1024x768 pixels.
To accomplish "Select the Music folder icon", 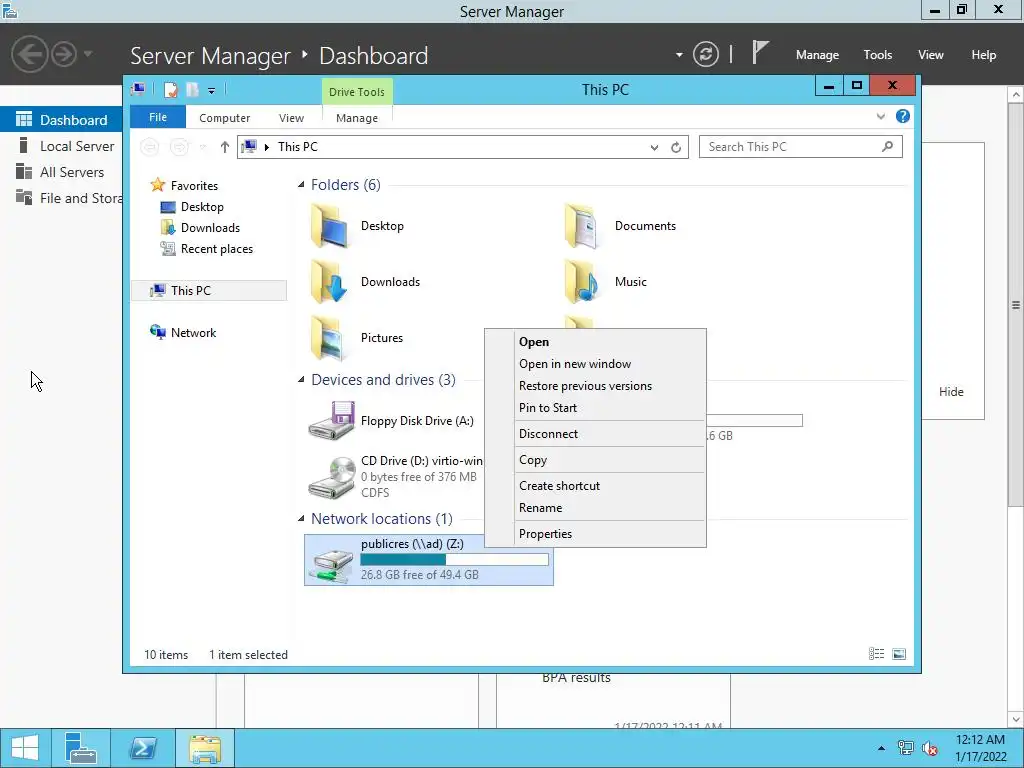I will click(x=581, y=282).
